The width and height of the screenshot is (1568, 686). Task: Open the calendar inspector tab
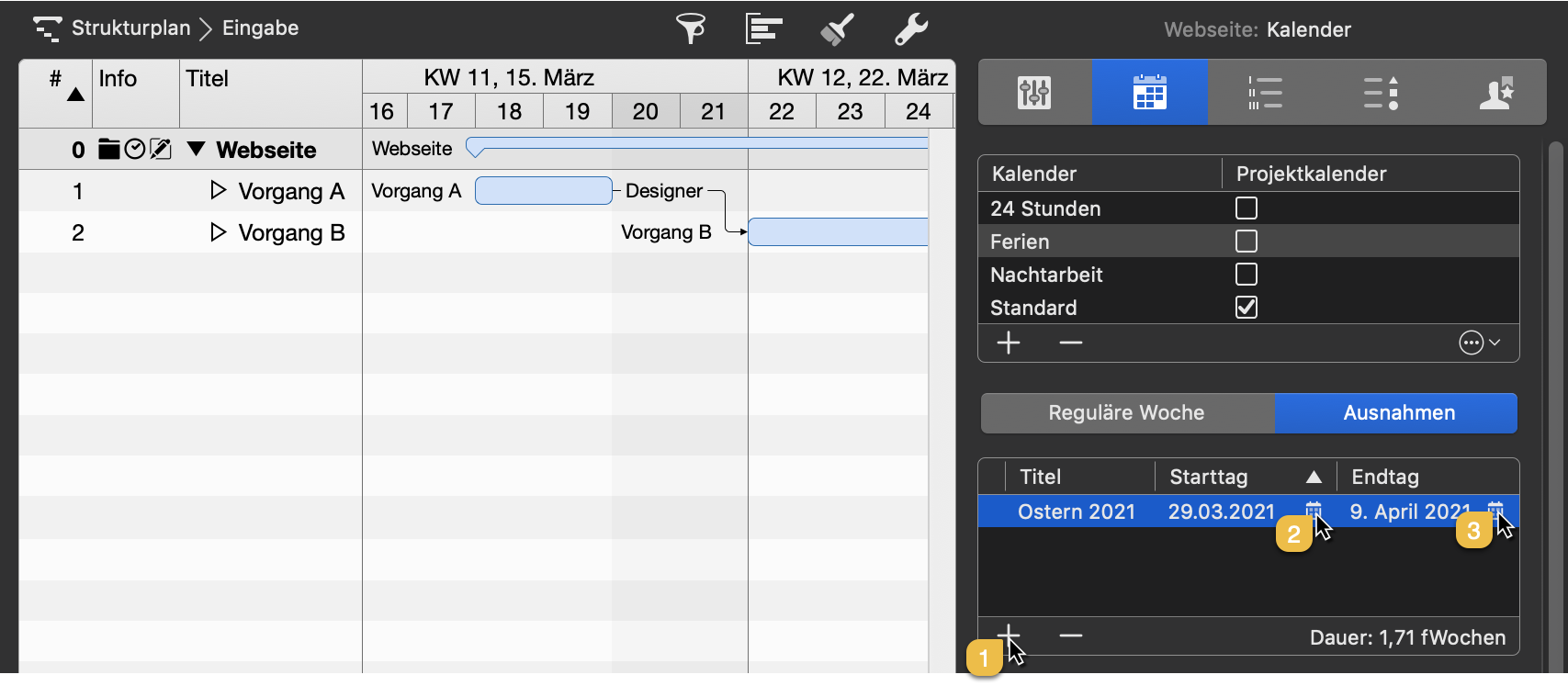(1149, 93)
